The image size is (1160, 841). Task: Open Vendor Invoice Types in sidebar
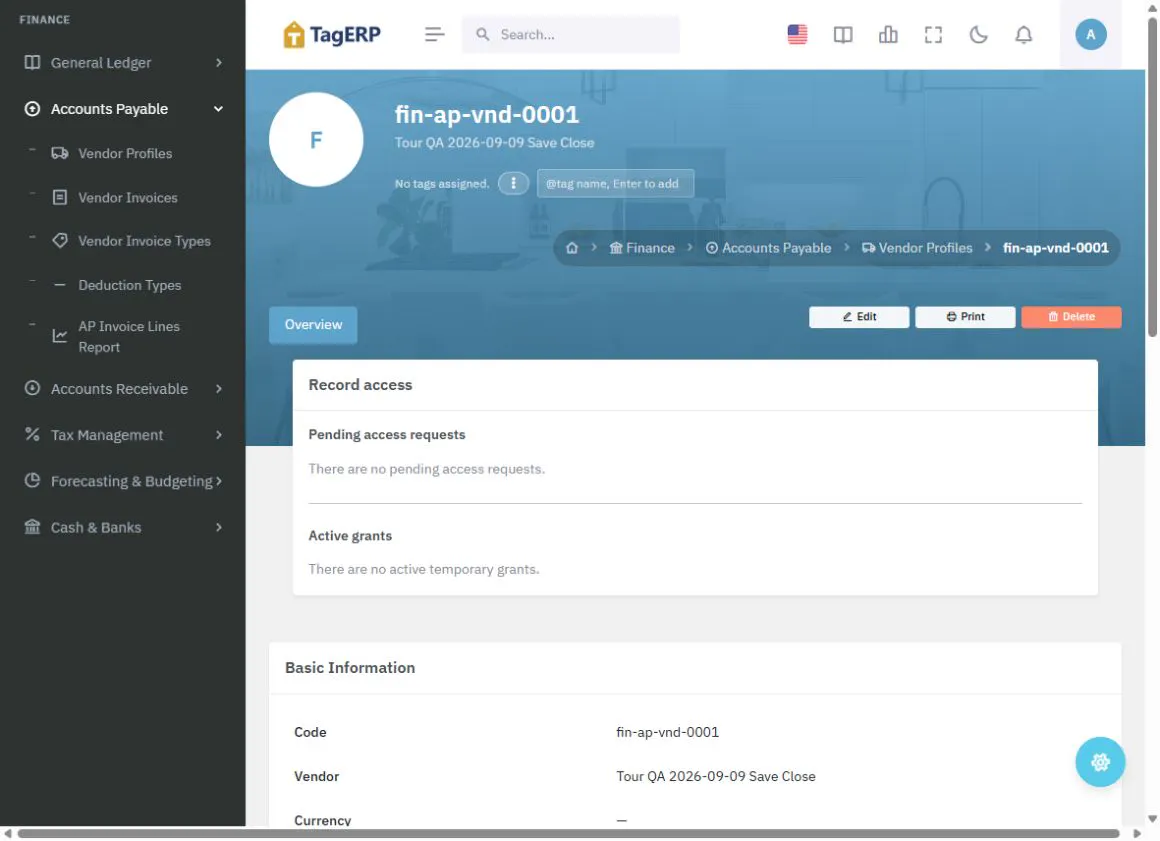point(144,241)
